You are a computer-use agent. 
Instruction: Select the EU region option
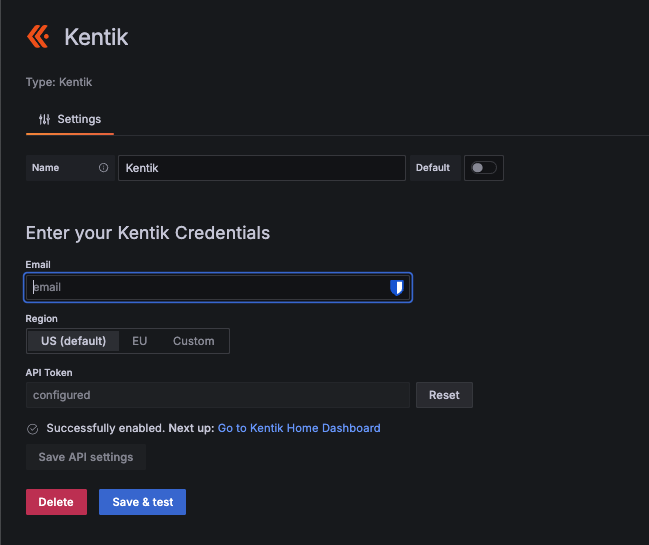[140, 341]
